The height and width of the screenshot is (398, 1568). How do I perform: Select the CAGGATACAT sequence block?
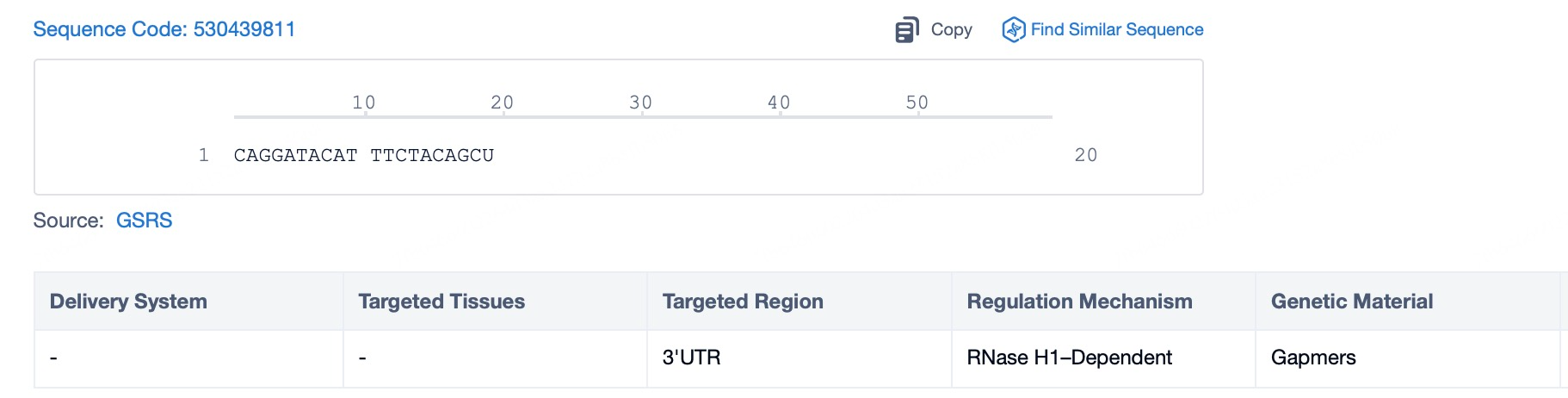(x=295, y=156)
